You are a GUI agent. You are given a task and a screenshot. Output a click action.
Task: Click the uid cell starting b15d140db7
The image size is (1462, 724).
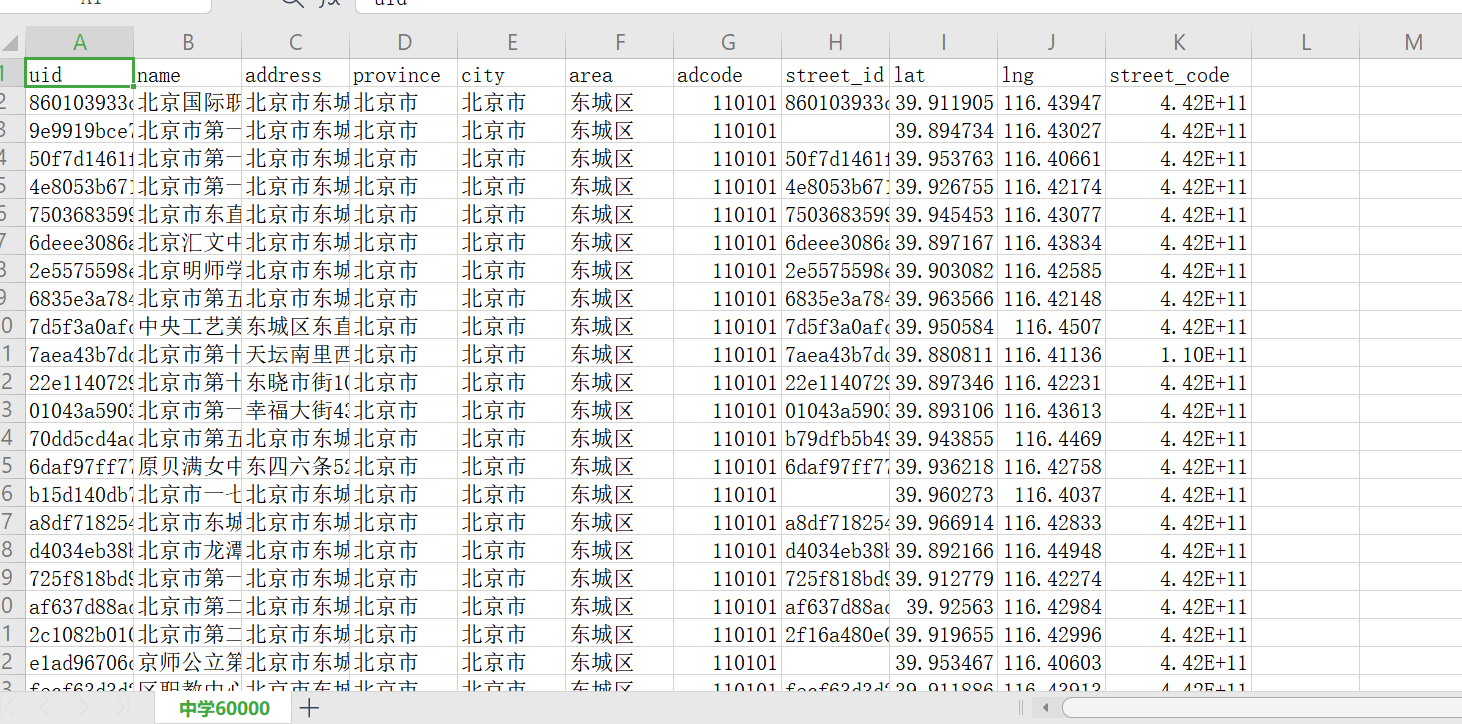80,495
